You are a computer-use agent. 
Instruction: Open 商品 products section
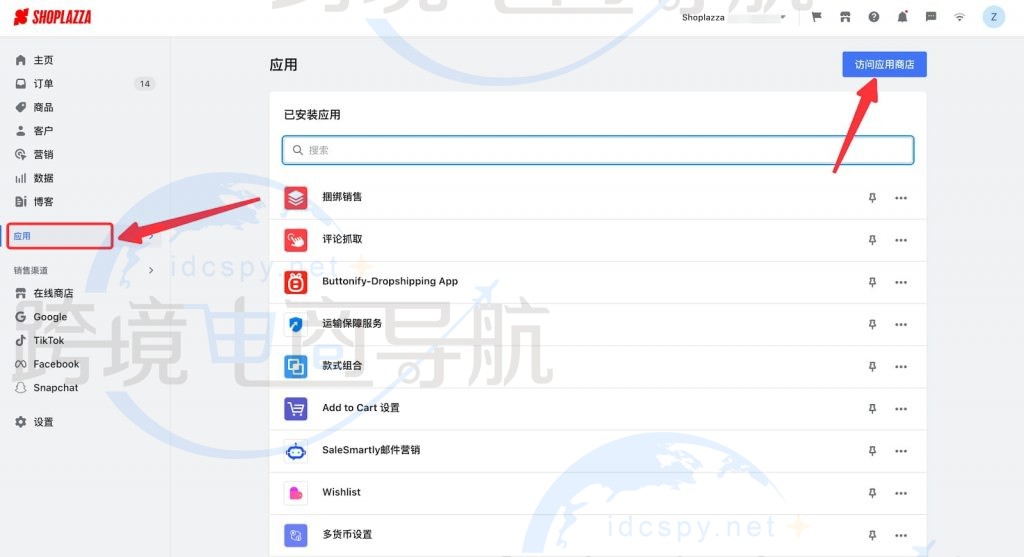[x=43, y=107]
